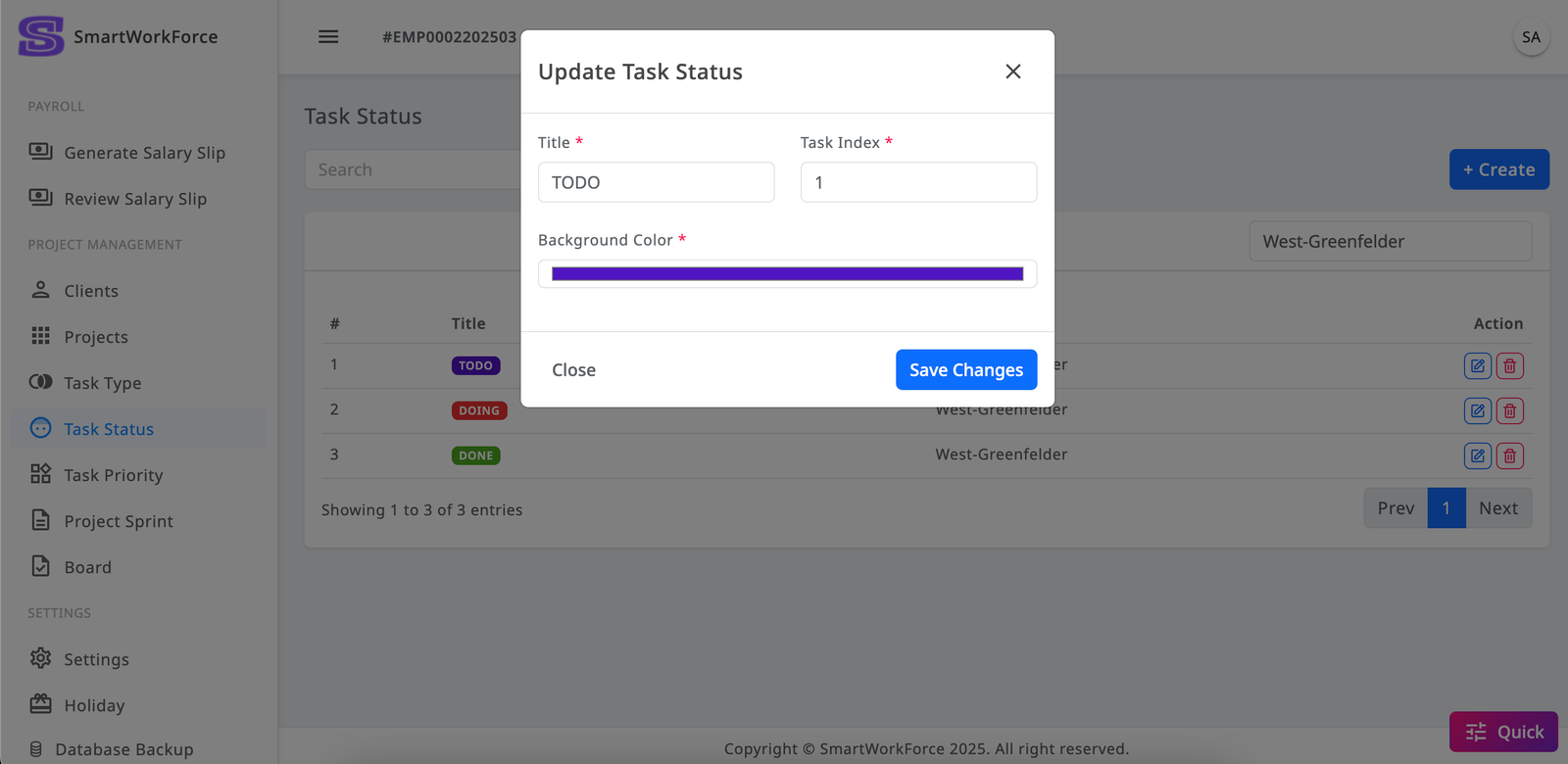Viewport: 1568px width, 764px height.
Task: Click the + Create button
Action: 1498,169
